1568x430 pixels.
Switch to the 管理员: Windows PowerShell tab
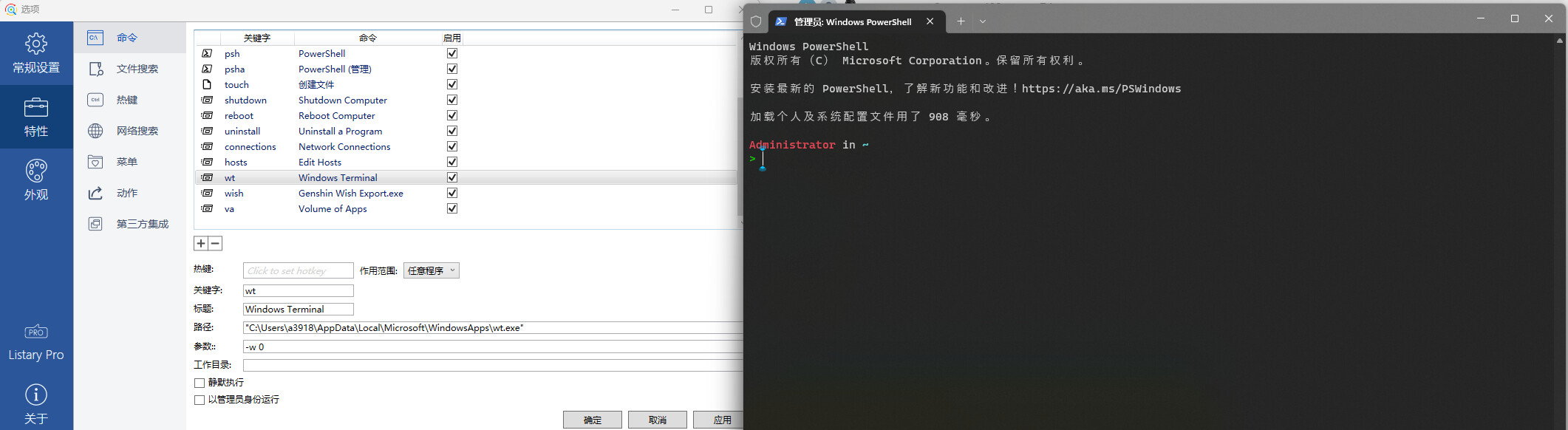[x=852, y=21]
